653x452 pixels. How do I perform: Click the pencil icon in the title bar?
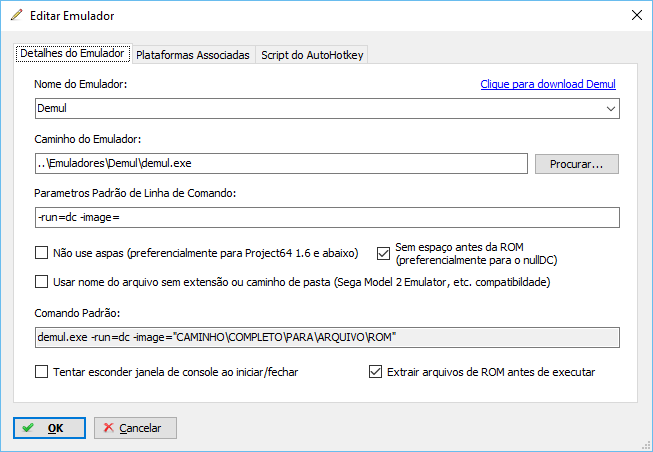[x=16, y=16]
